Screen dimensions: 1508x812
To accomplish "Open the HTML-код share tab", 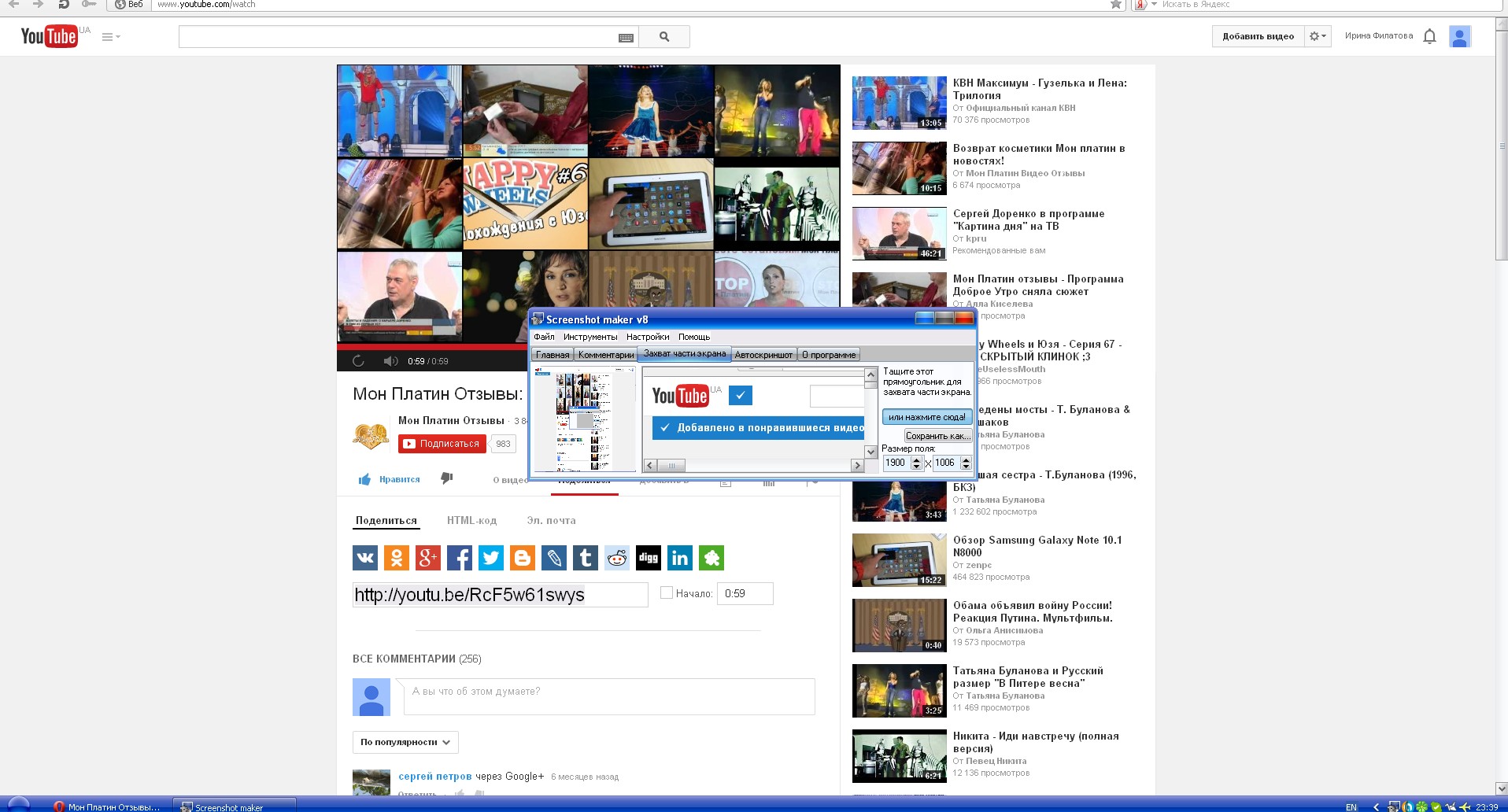I will [x=471, y=520].
